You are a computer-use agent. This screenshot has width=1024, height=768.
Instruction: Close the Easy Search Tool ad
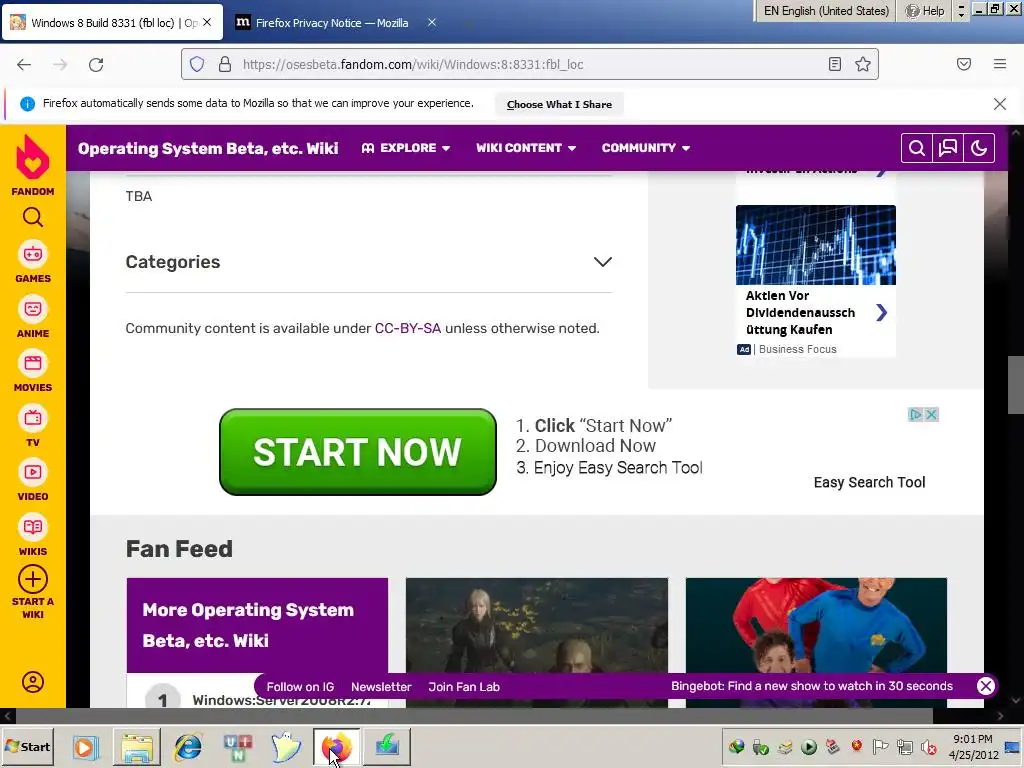tap(932, 414)
